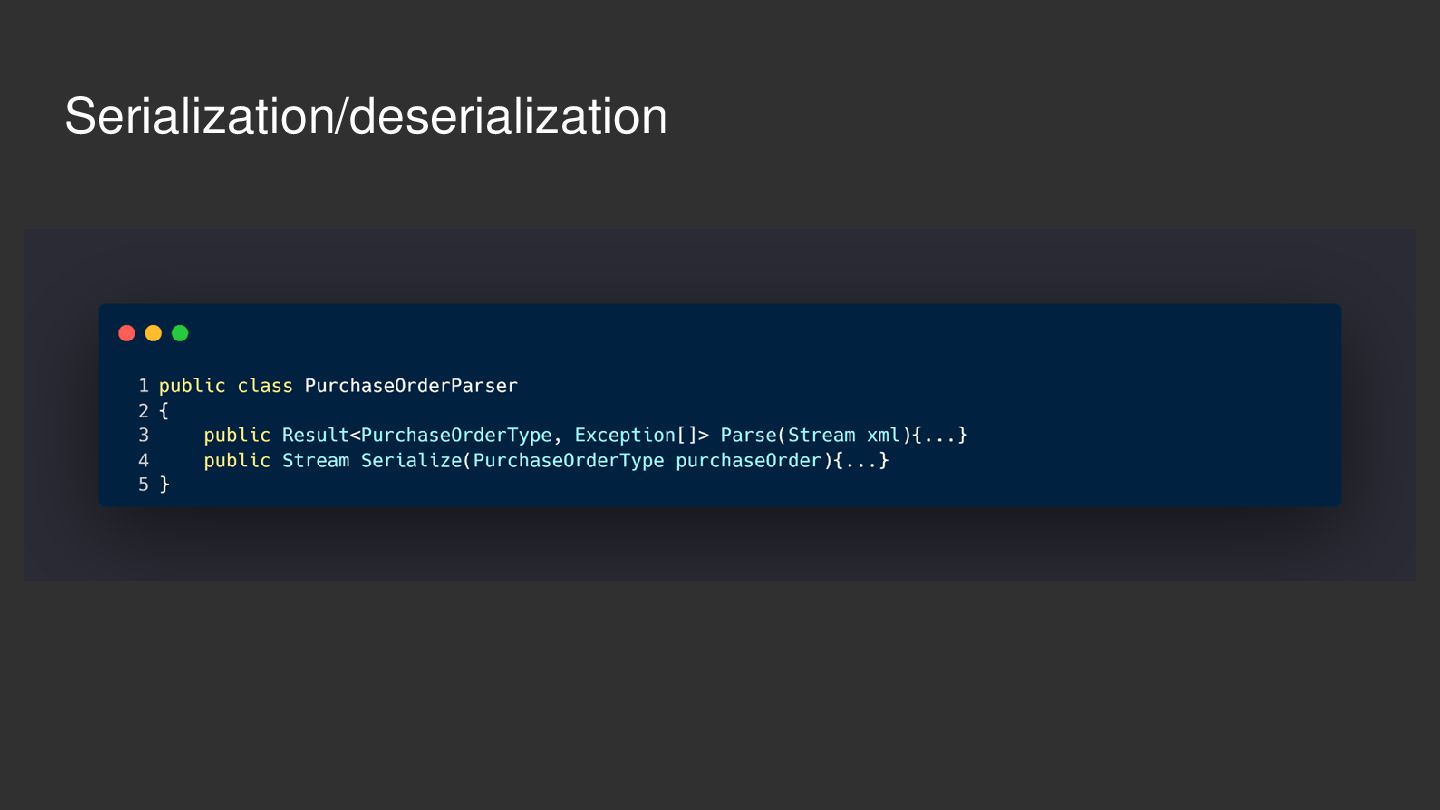Click the Stream return type on line 4
This screenshot has height=810, width=1440.
click(315, 460)
